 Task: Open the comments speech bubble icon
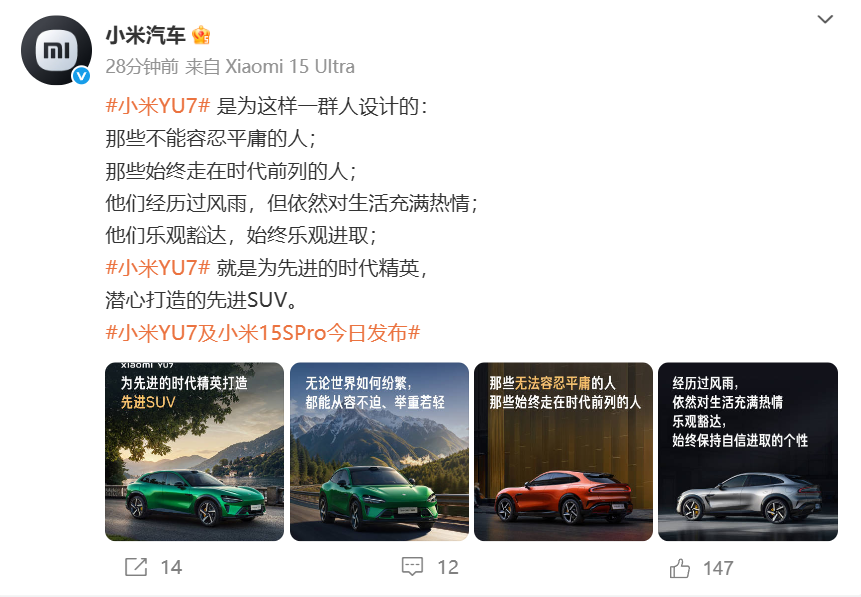pos(412,567)
